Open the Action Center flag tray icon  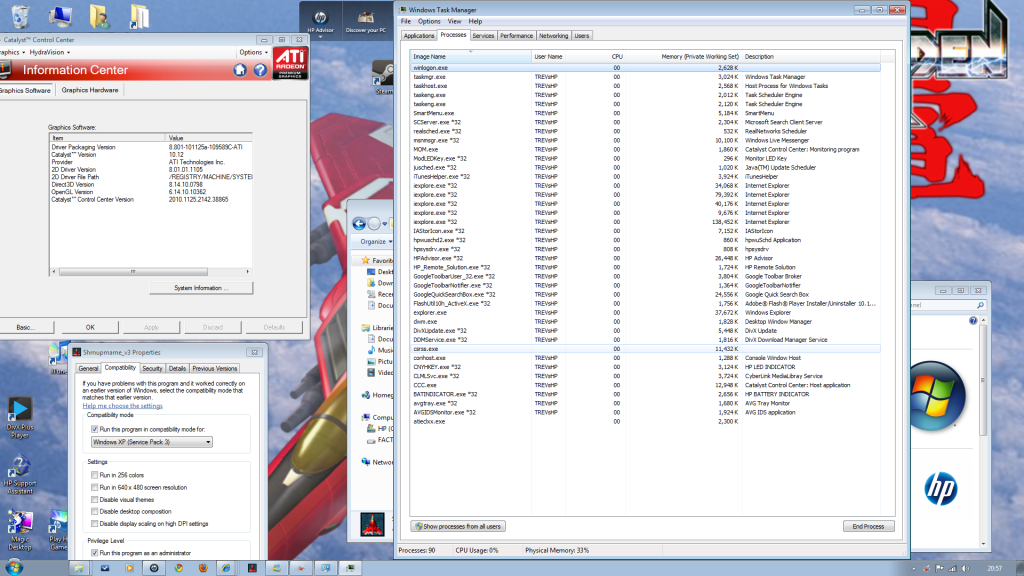click(x=940, y=568)
